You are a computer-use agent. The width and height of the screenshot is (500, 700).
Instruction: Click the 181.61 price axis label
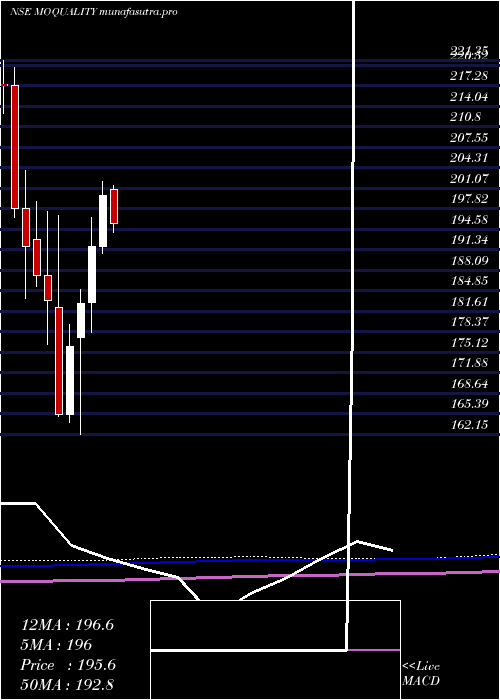[469, 302]
